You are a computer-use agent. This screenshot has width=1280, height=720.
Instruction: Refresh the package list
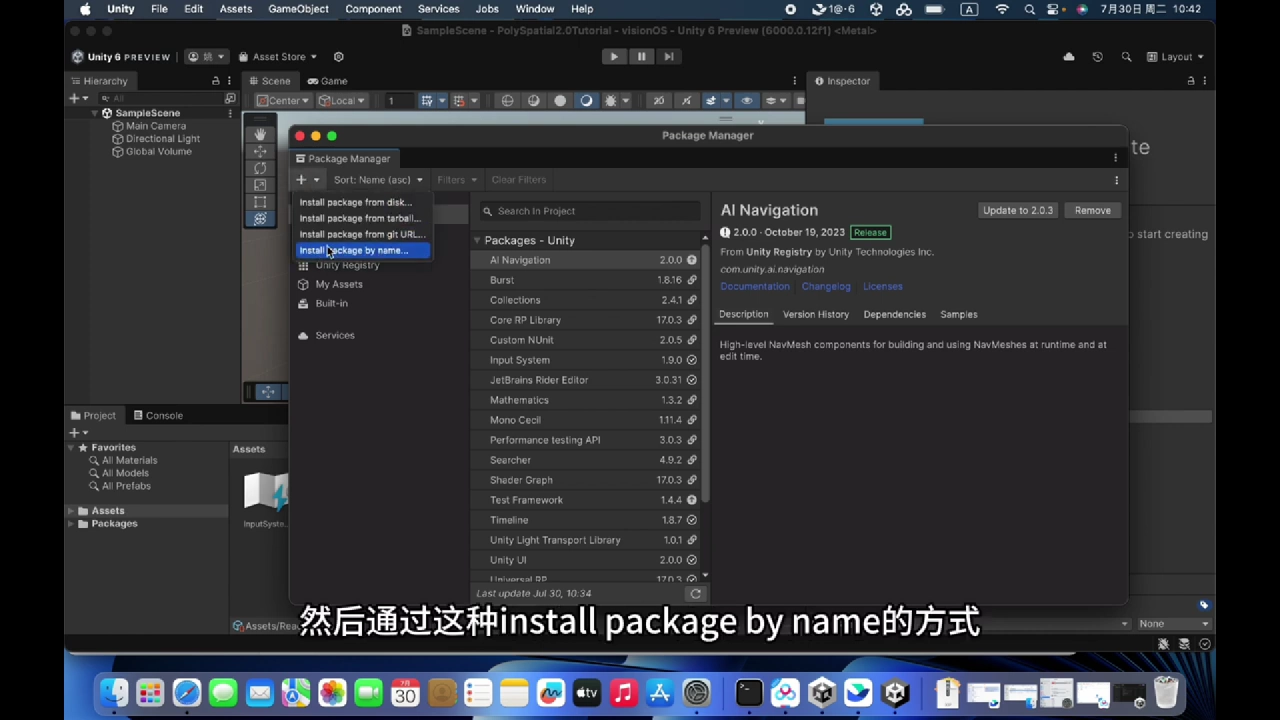pyautogui.click(x=695, y=593)
